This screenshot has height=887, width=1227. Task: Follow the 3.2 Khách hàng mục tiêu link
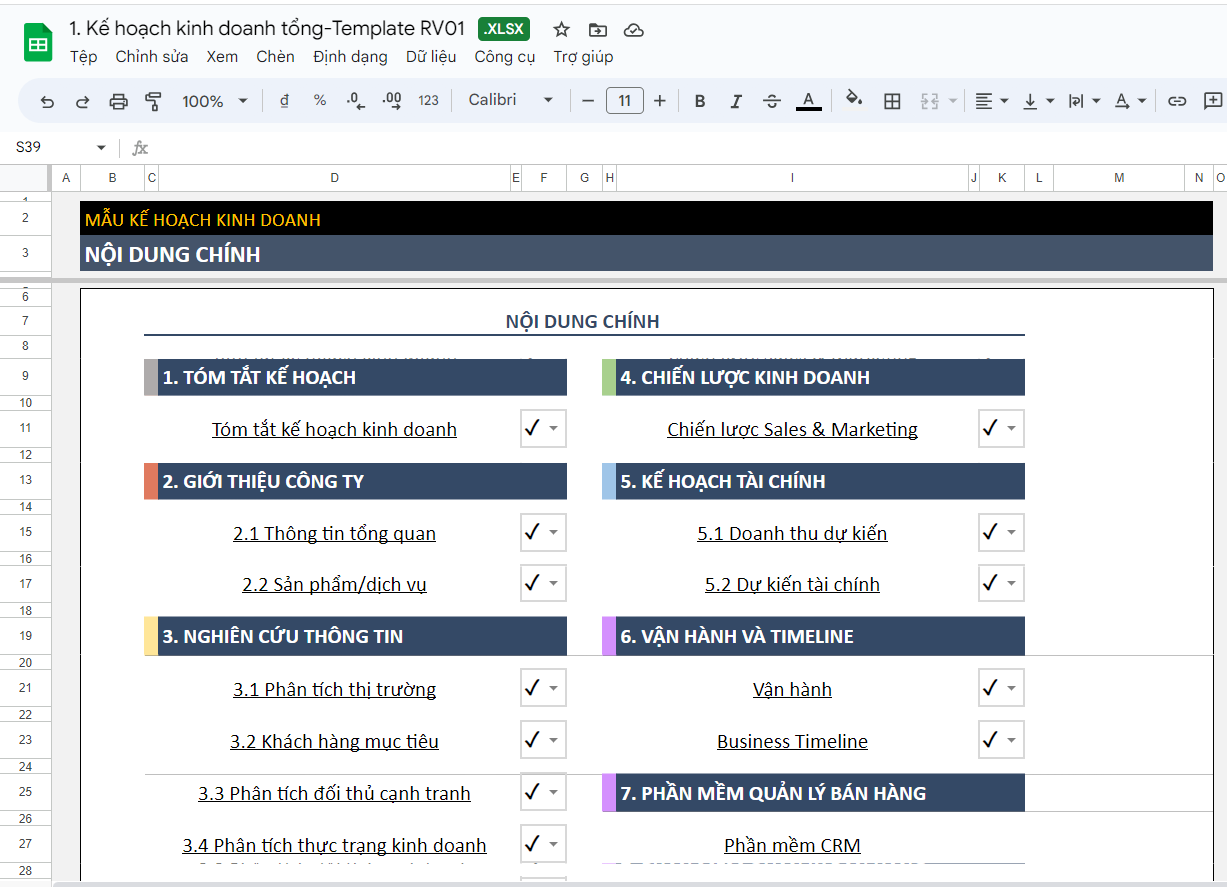pyautogui.click(x=334, y=742)
